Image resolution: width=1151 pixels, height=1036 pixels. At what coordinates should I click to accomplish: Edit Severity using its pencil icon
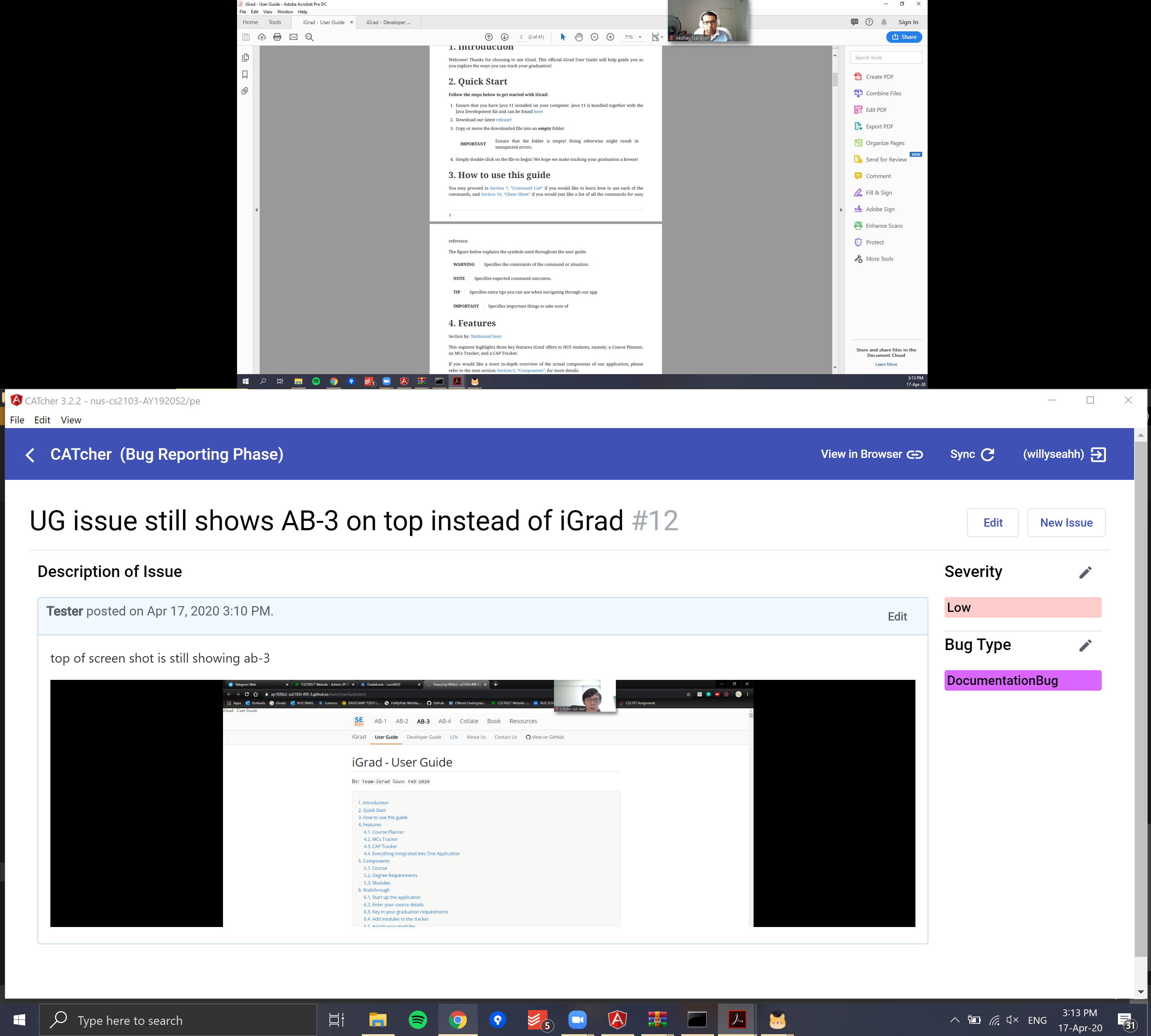pyautogui.click(x=1085, y=573)
